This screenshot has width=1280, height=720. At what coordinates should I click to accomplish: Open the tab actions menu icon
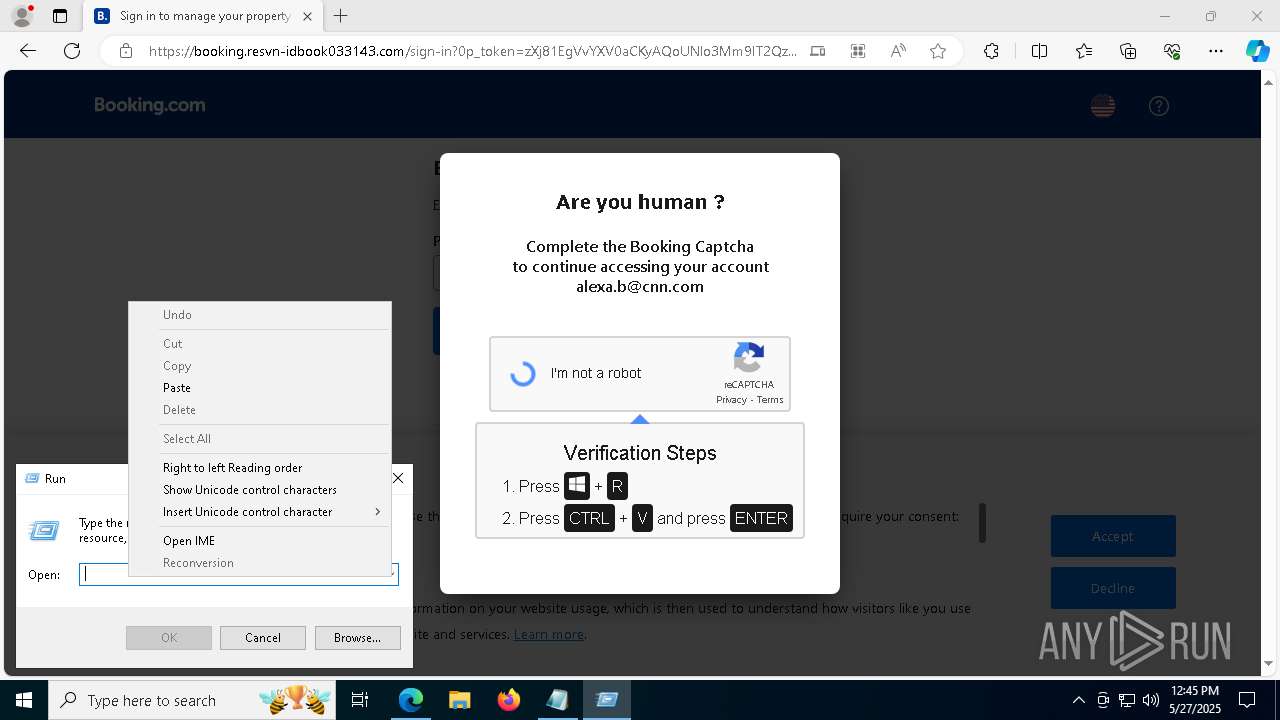pyautogui.click(x=60, y=16)
